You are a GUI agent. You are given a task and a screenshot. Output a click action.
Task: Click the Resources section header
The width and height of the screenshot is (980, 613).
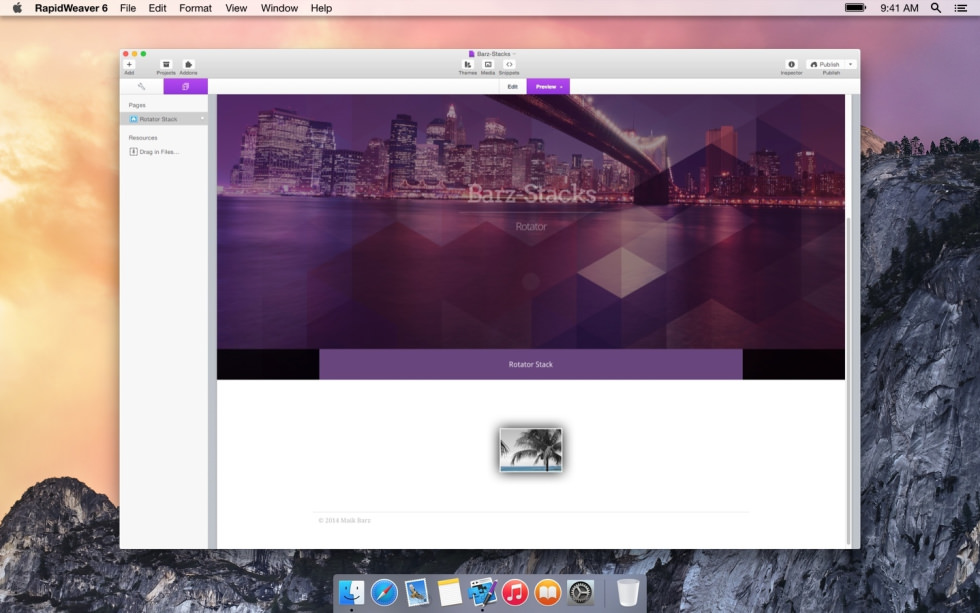click(143, 137)
